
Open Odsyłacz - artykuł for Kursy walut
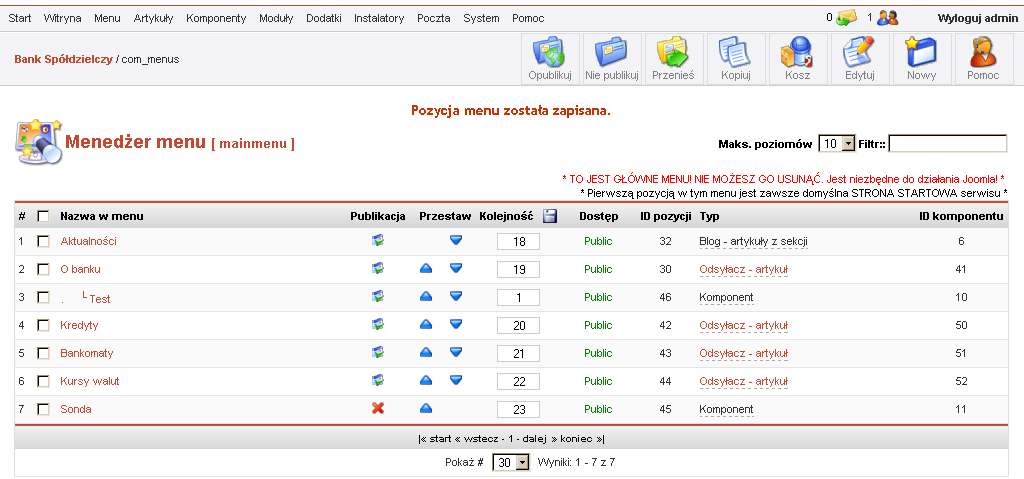(743, 382)
